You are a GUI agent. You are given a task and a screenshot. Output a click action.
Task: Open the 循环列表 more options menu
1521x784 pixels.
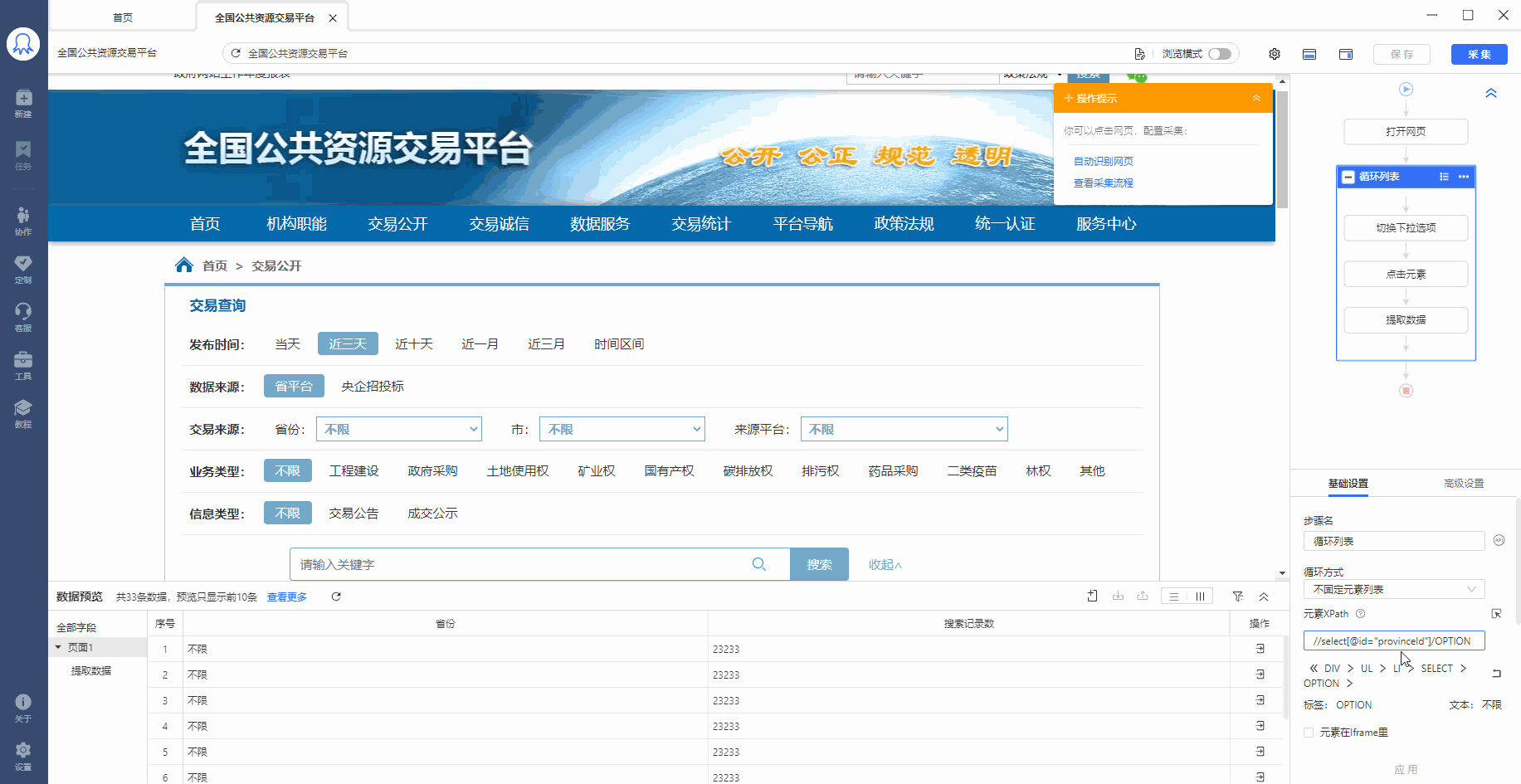[1464, 177]
